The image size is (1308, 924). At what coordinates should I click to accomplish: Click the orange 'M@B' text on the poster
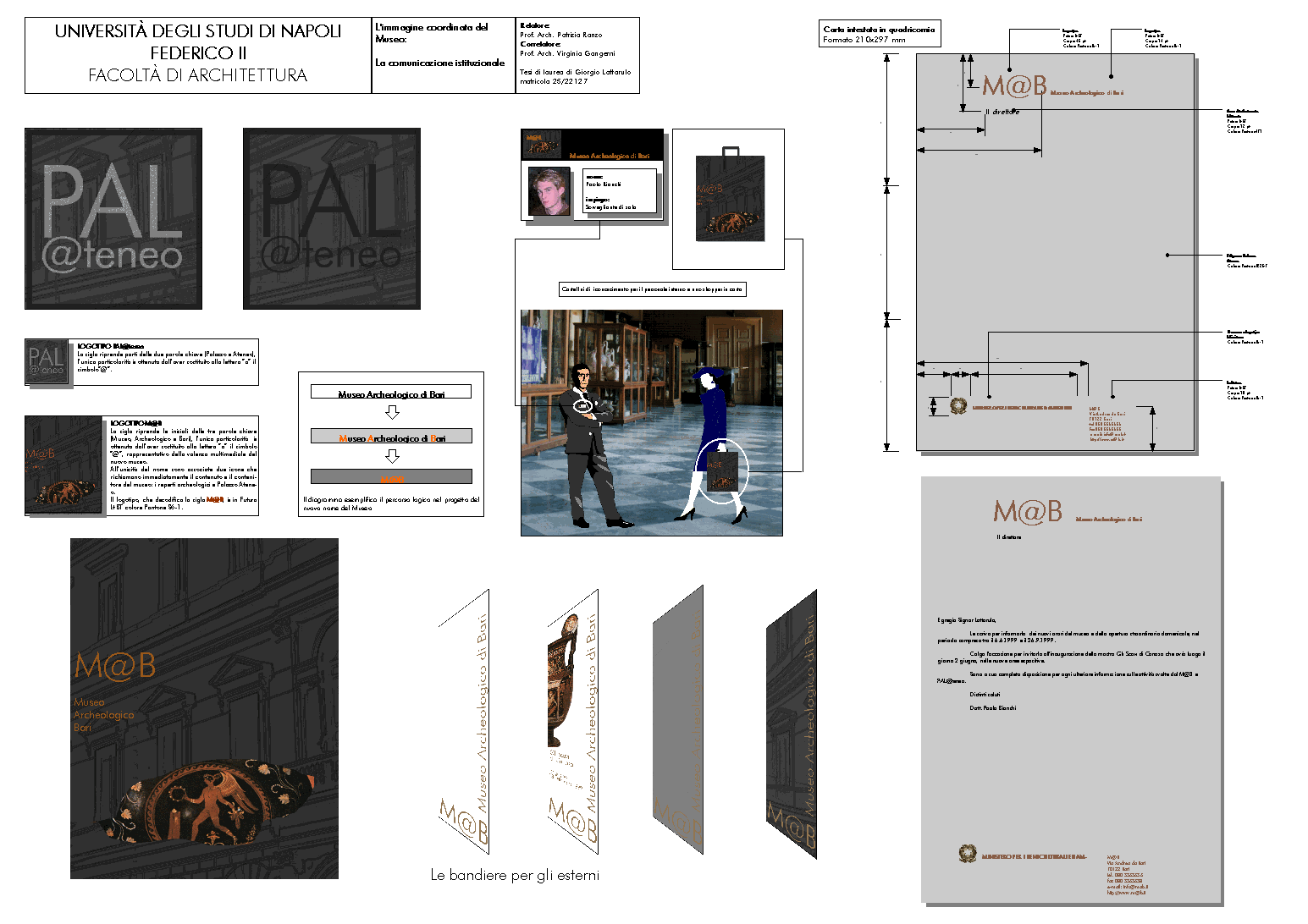point(115,667)
